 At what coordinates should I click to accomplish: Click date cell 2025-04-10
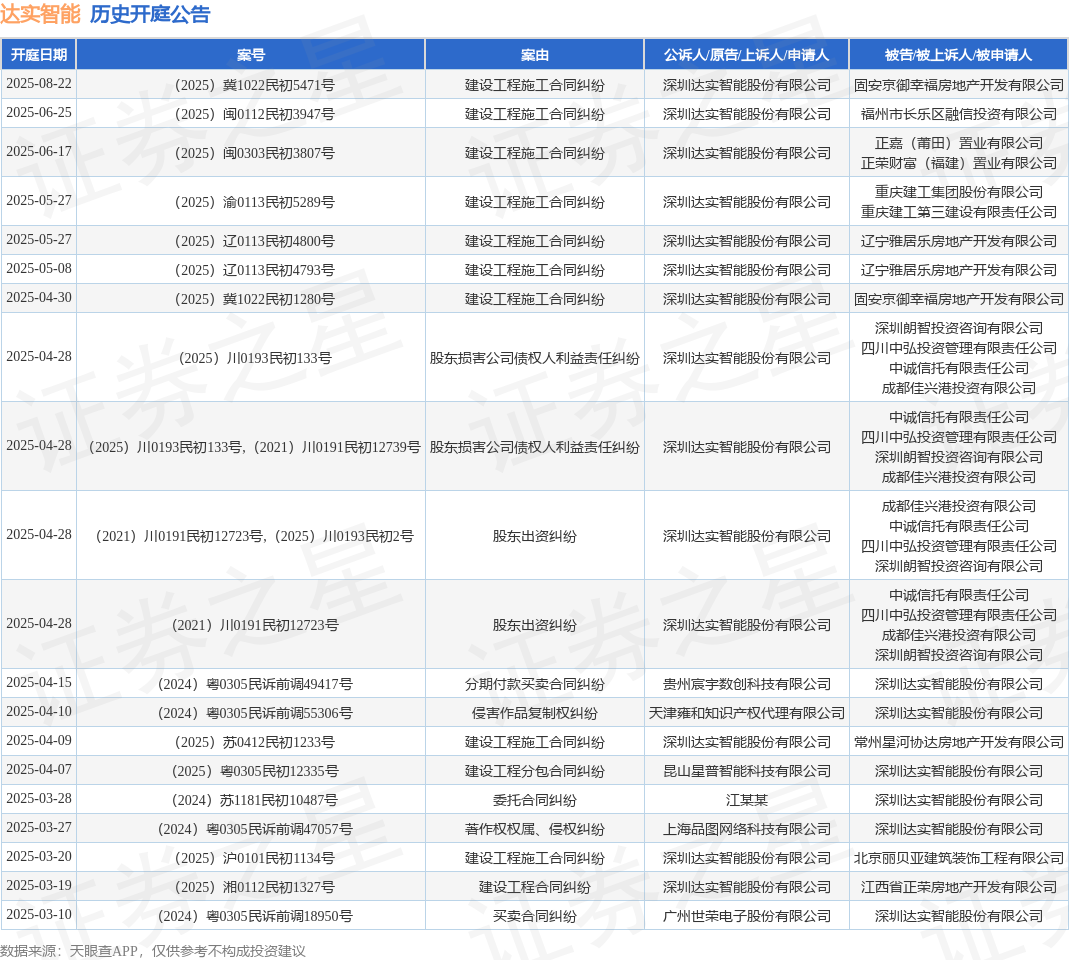coord(39,712)
